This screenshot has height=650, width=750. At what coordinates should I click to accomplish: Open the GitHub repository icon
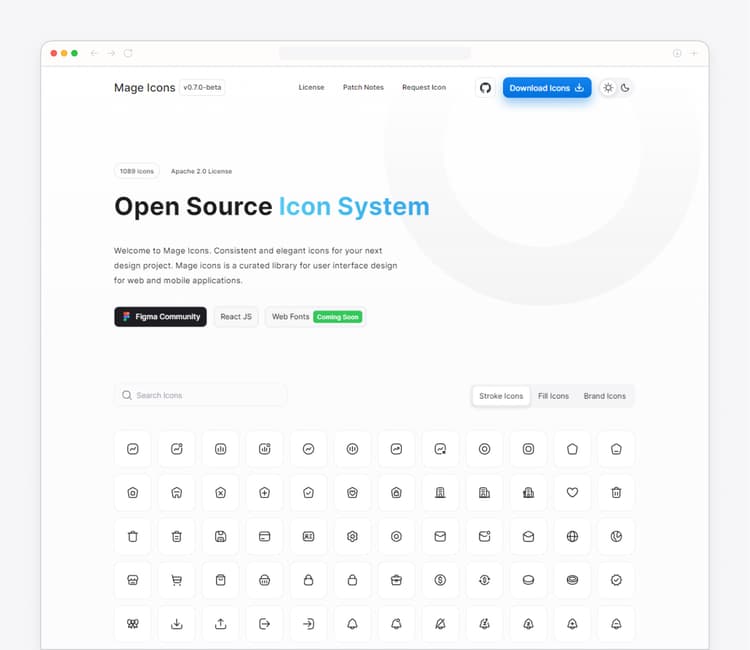click(x=485, y=88)
